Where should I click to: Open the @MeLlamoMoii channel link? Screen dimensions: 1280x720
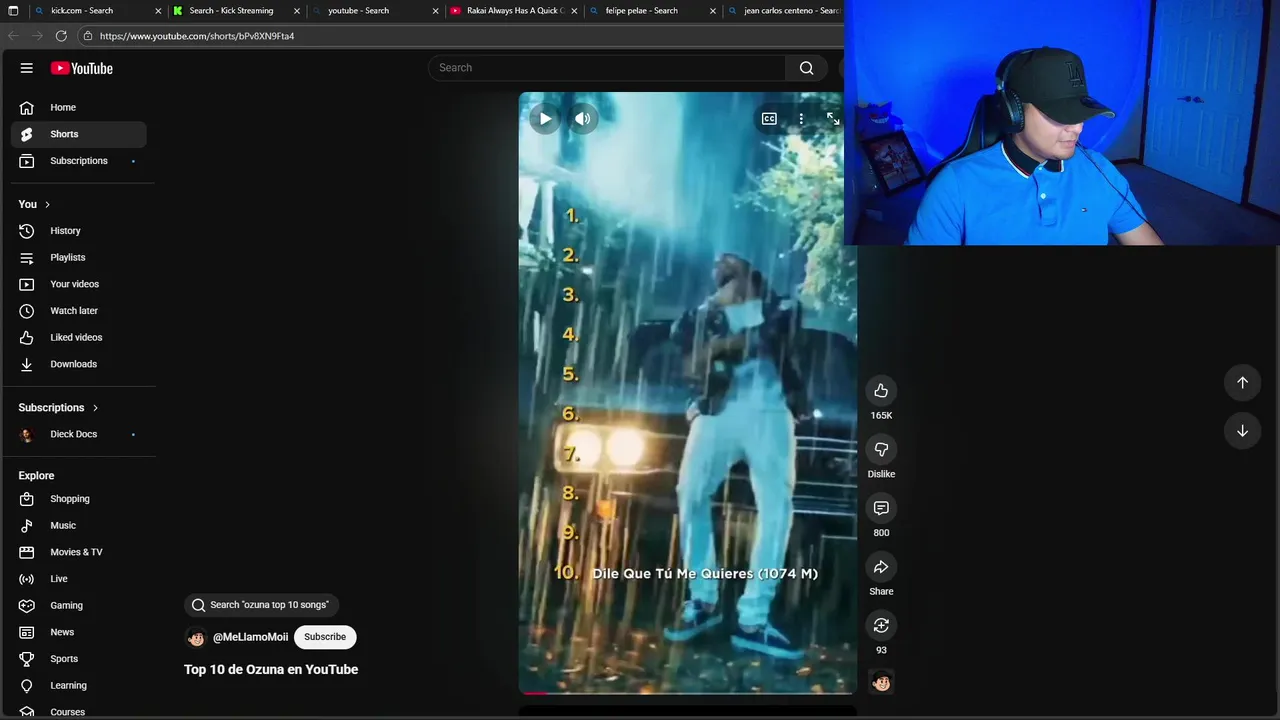click(250, 637)
